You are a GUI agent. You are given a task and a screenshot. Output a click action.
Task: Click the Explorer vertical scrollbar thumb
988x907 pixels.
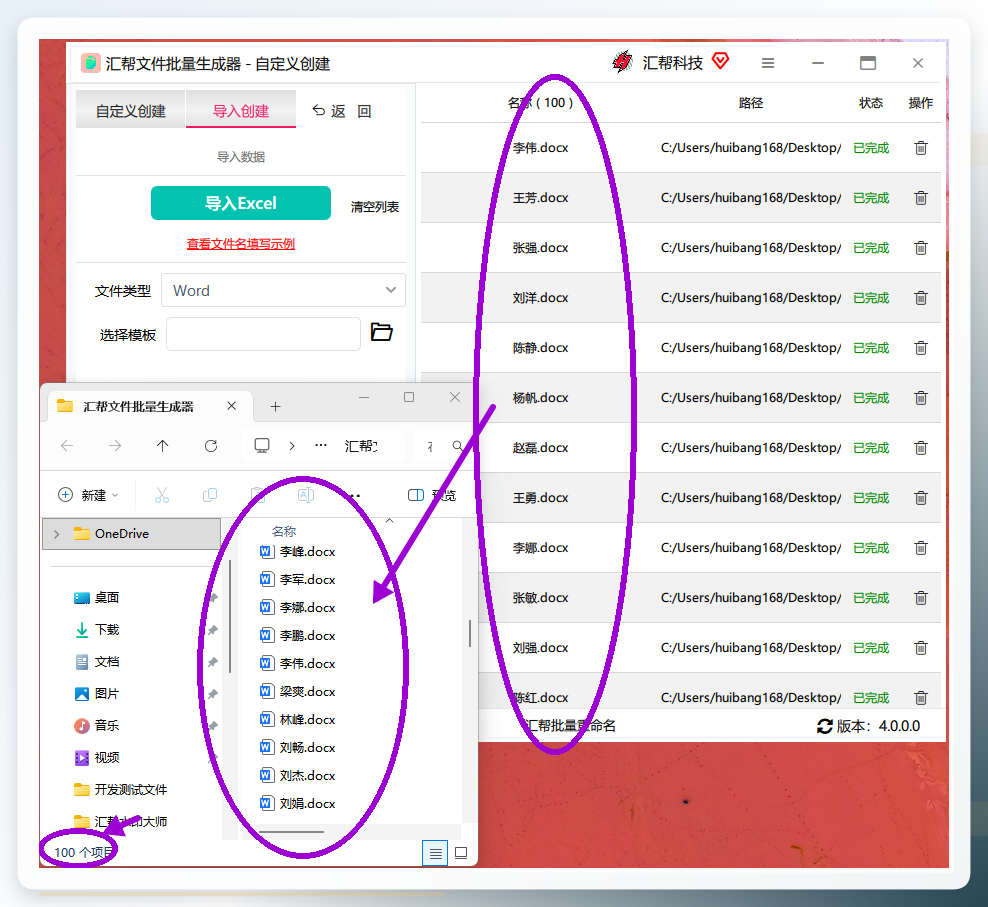470,633
